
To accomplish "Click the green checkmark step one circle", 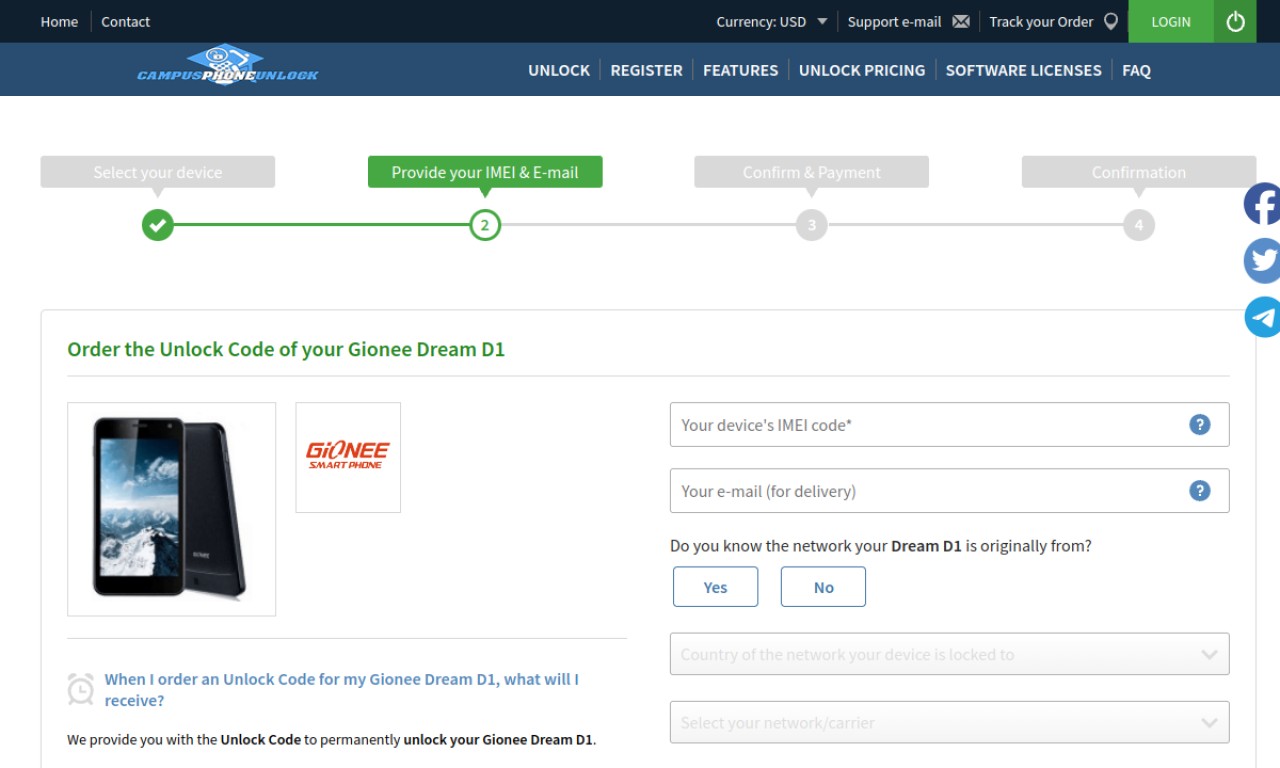I will (157, 225).
